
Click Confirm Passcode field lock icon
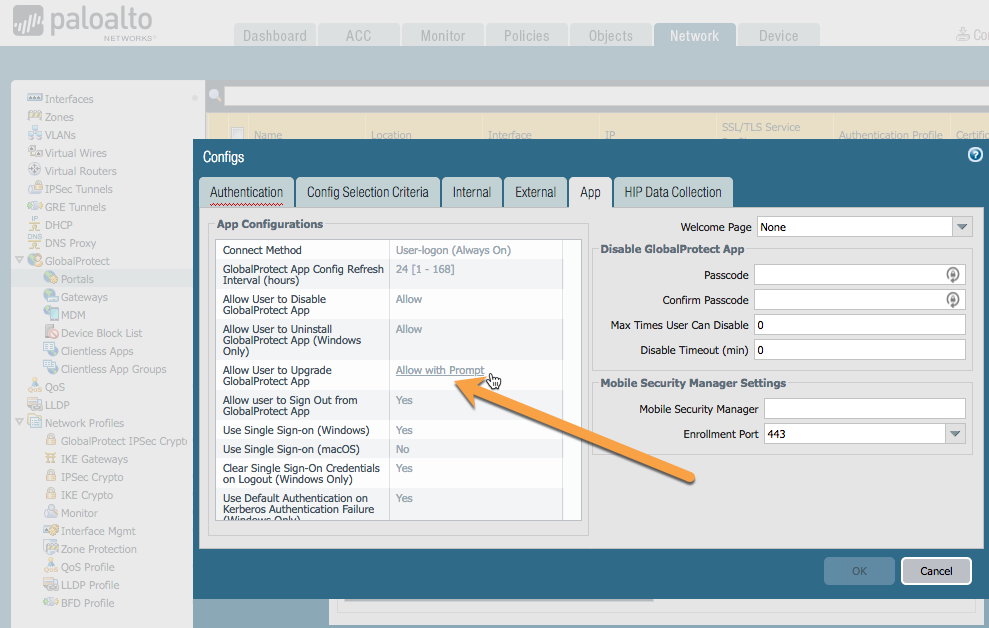point(952,299)
